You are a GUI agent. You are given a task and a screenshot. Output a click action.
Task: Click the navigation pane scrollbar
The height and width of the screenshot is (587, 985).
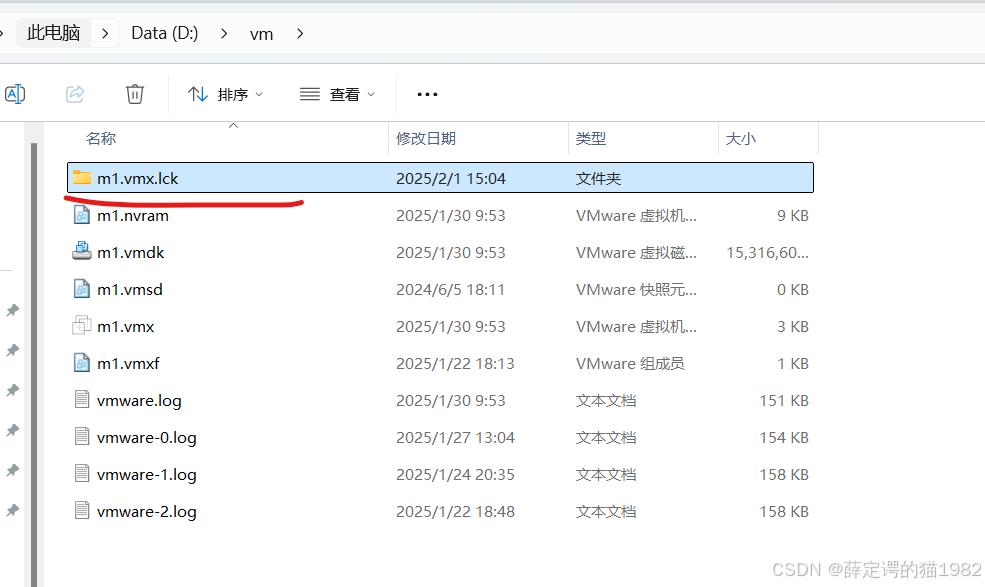pos(34,365)
